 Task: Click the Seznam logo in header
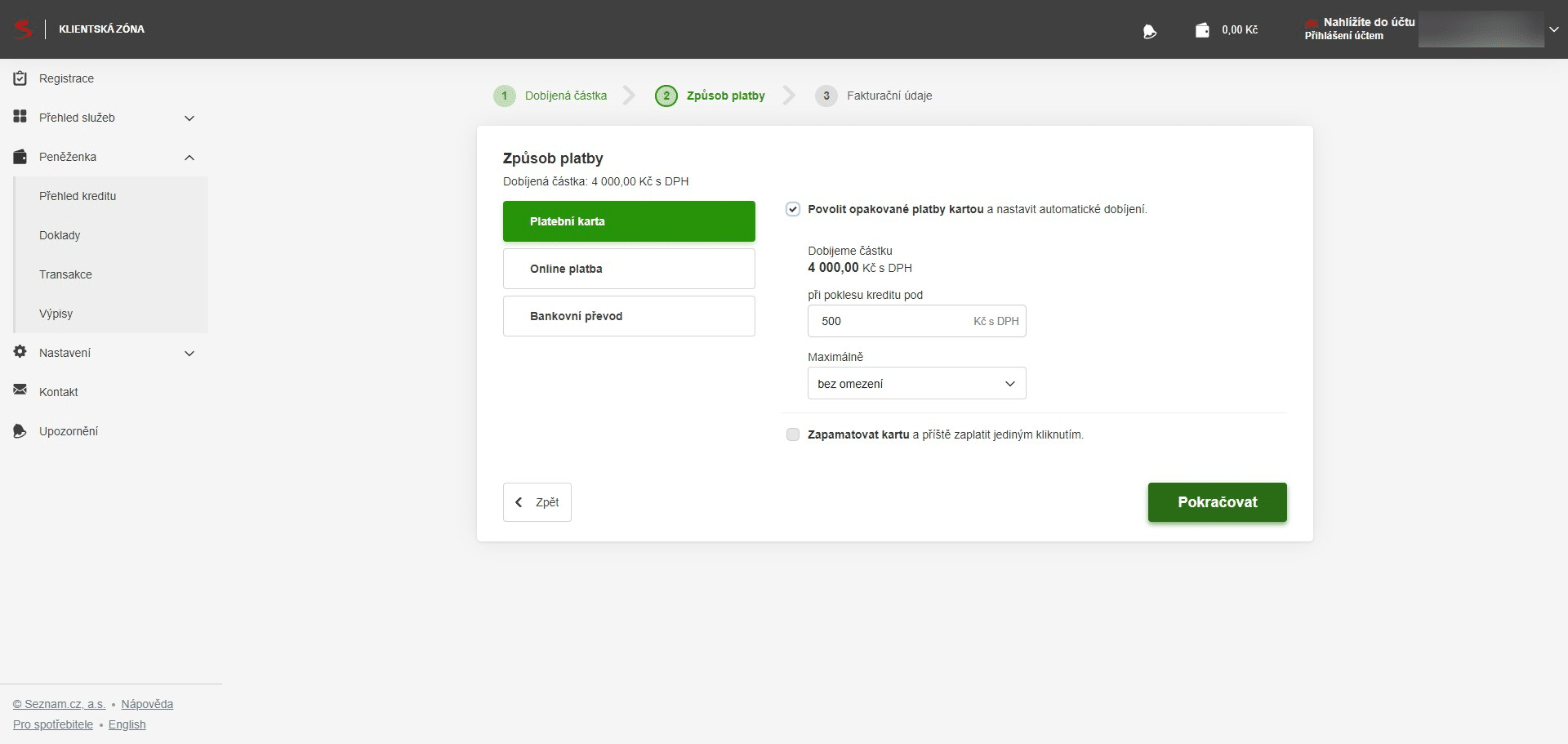point(23,29)
